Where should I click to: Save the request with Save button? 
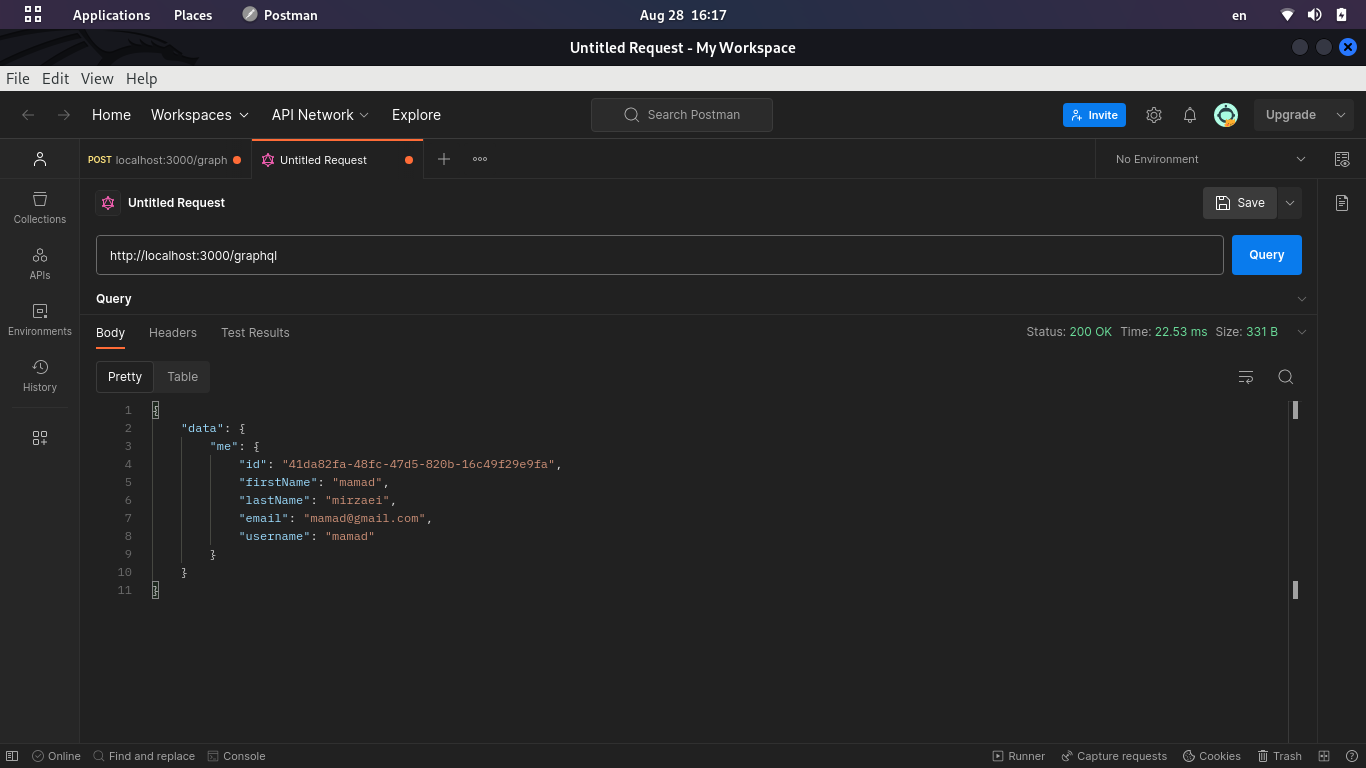click(1240, 203)
